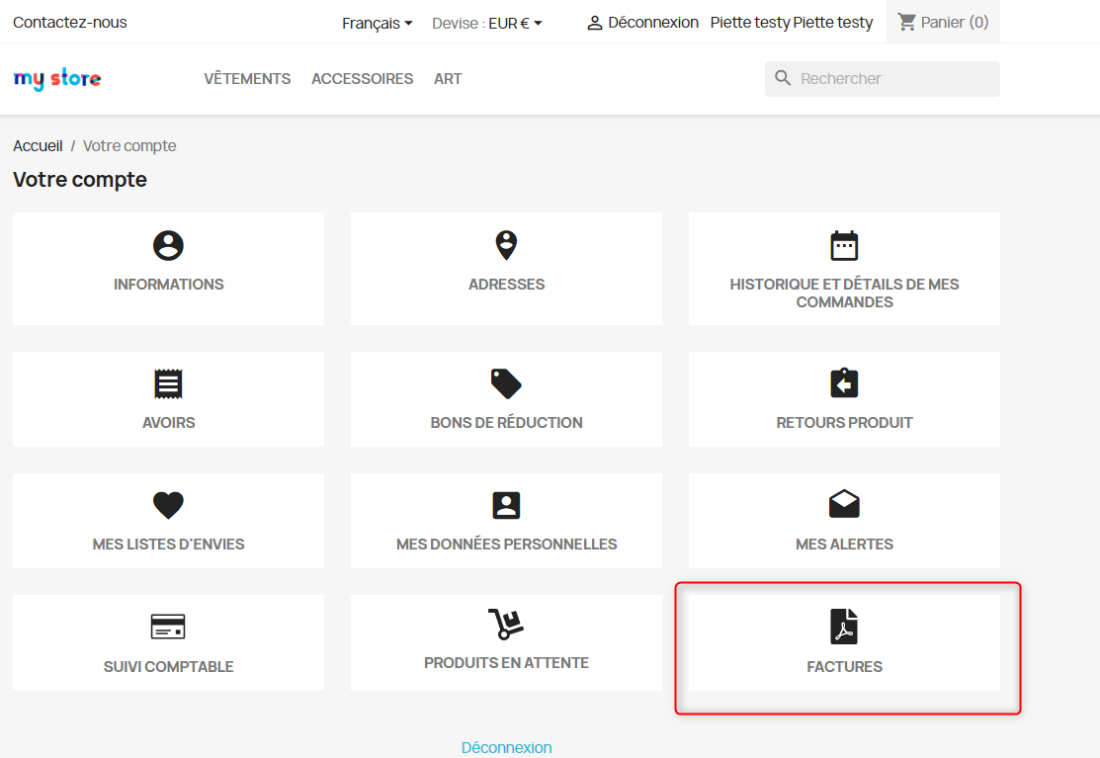Click the Adresses location pin icon

pos(507,246)
